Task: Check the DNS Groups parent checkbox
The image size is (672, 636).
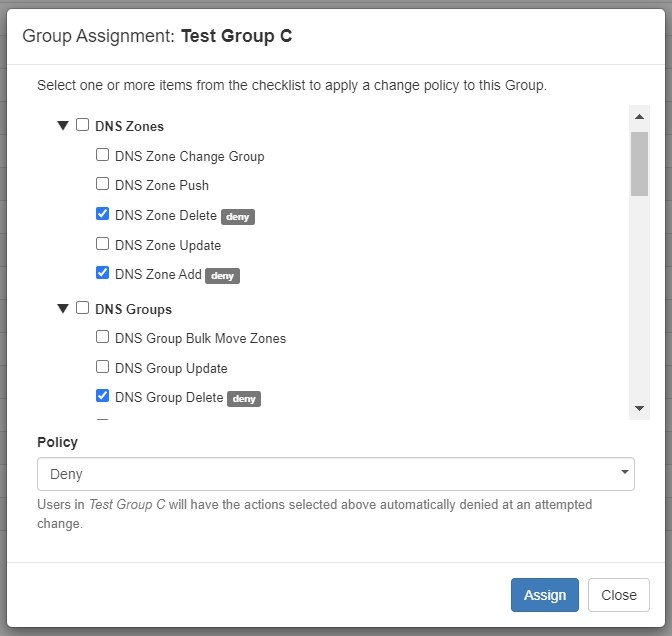Action: [83, 309]
